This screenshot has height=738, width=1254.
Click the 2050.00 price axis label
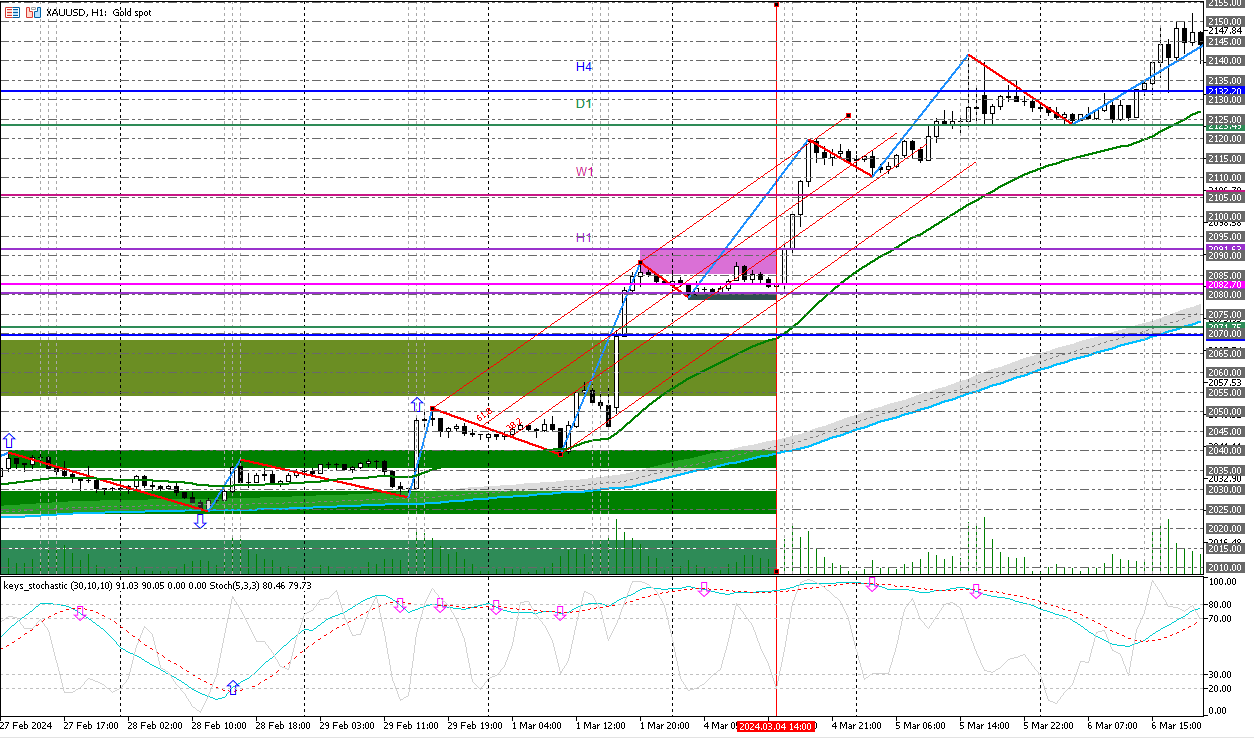pyautogui.click(x=1224, y=411)
